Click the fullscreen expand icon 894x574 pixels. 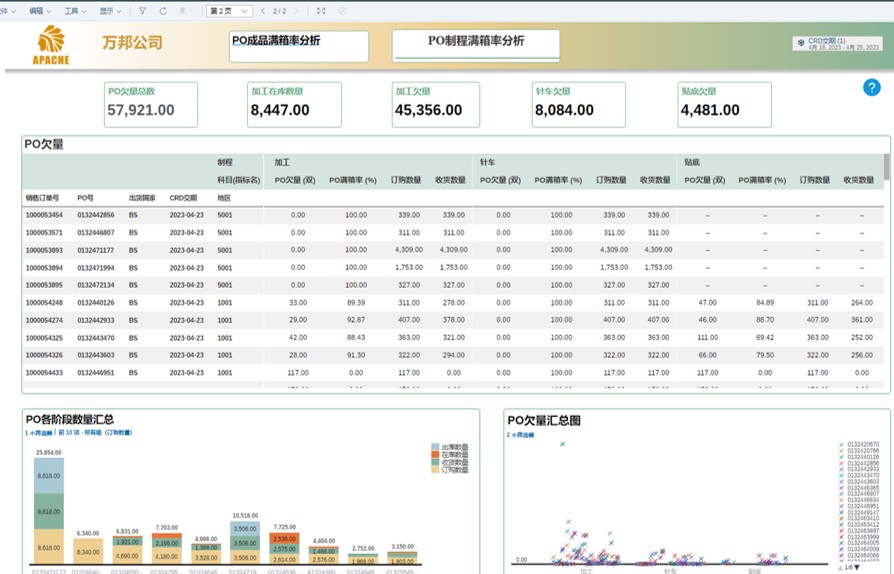pyautogui.click(x=321, y=11)
